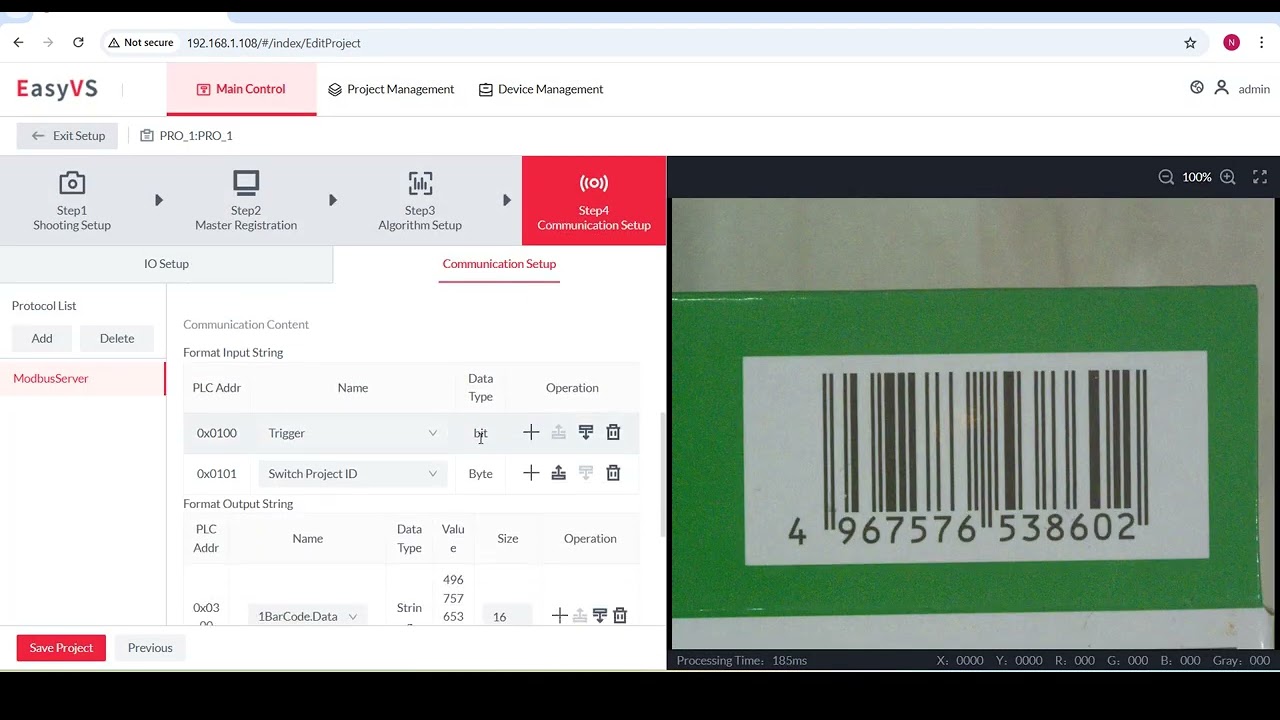Image resolution: width=1280 pixels, height=720 pixels.
Task: Click the Protocol List label
Action: 44,306
